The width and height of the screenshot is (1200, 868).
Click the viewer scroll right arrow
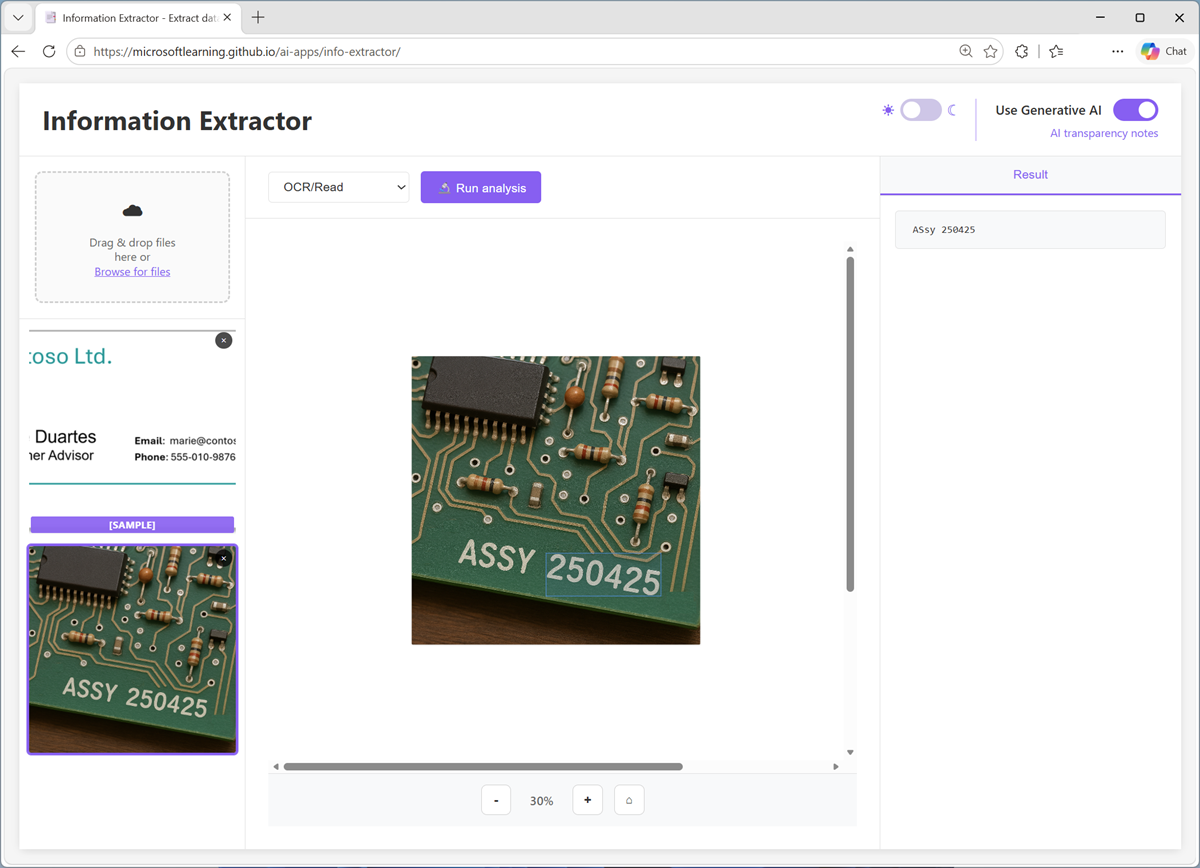836,767
